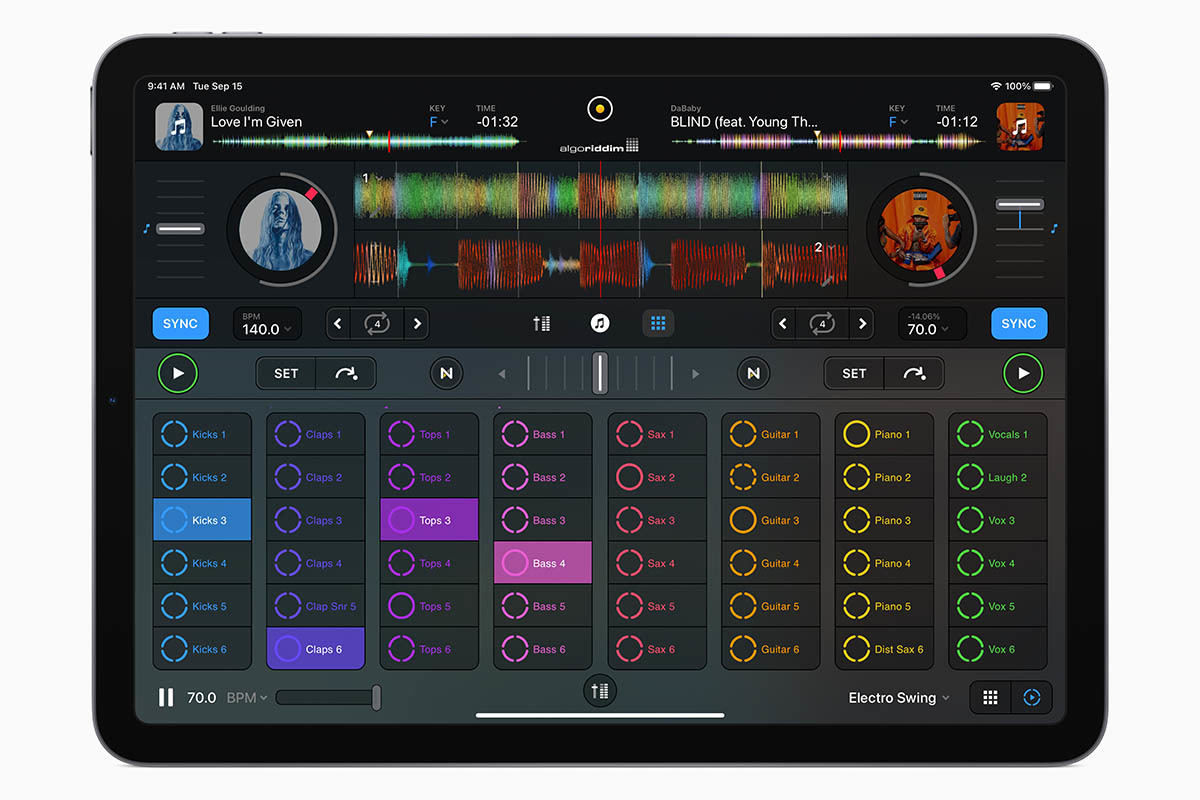Switch to the mixer EQ view tab

click(x=542, y=323)
